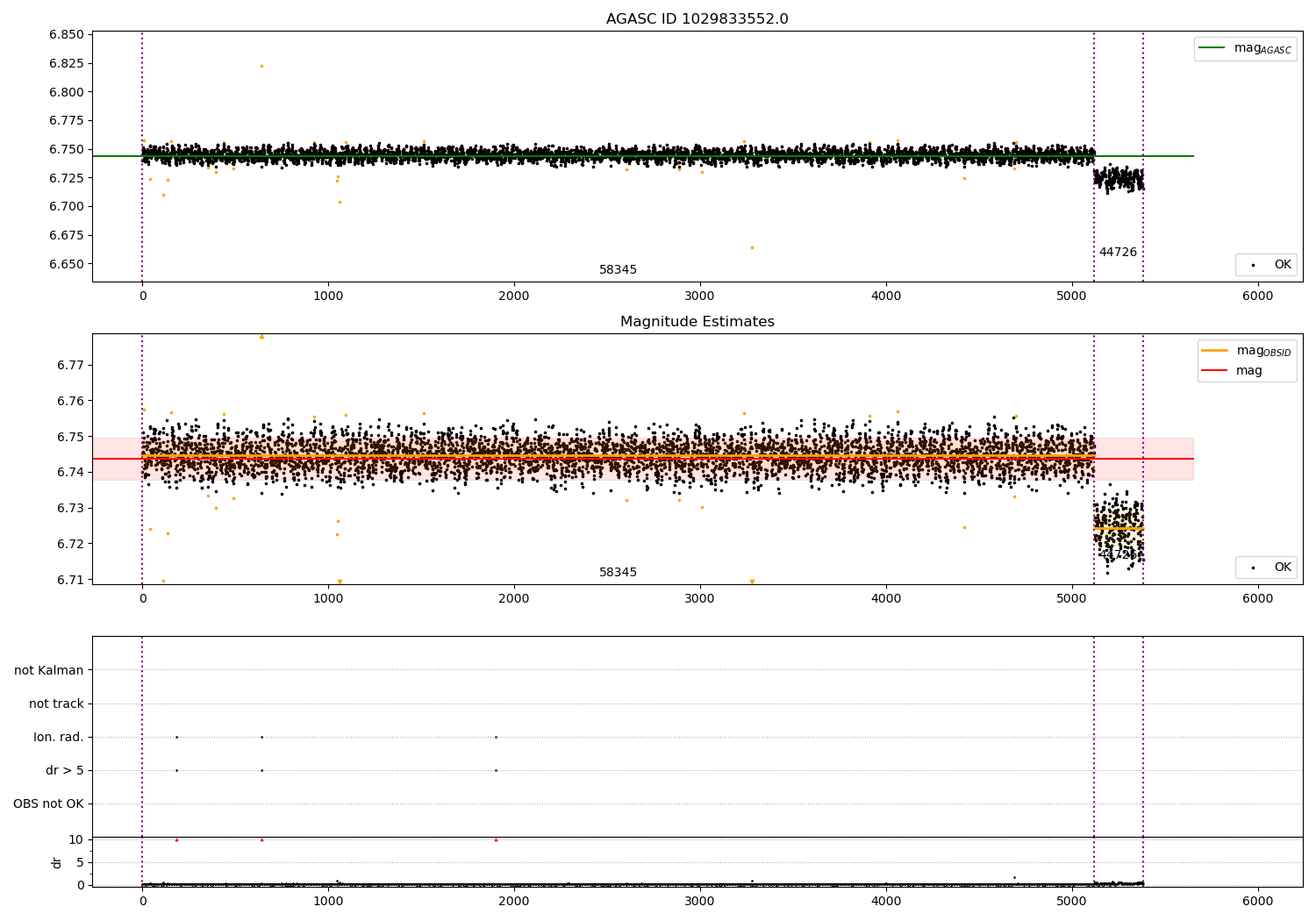This screenshot has width=1316, height=921.
Task: Click the lowest orange outlier near 6.664 in the top plot
Action: tap(752, 247)
